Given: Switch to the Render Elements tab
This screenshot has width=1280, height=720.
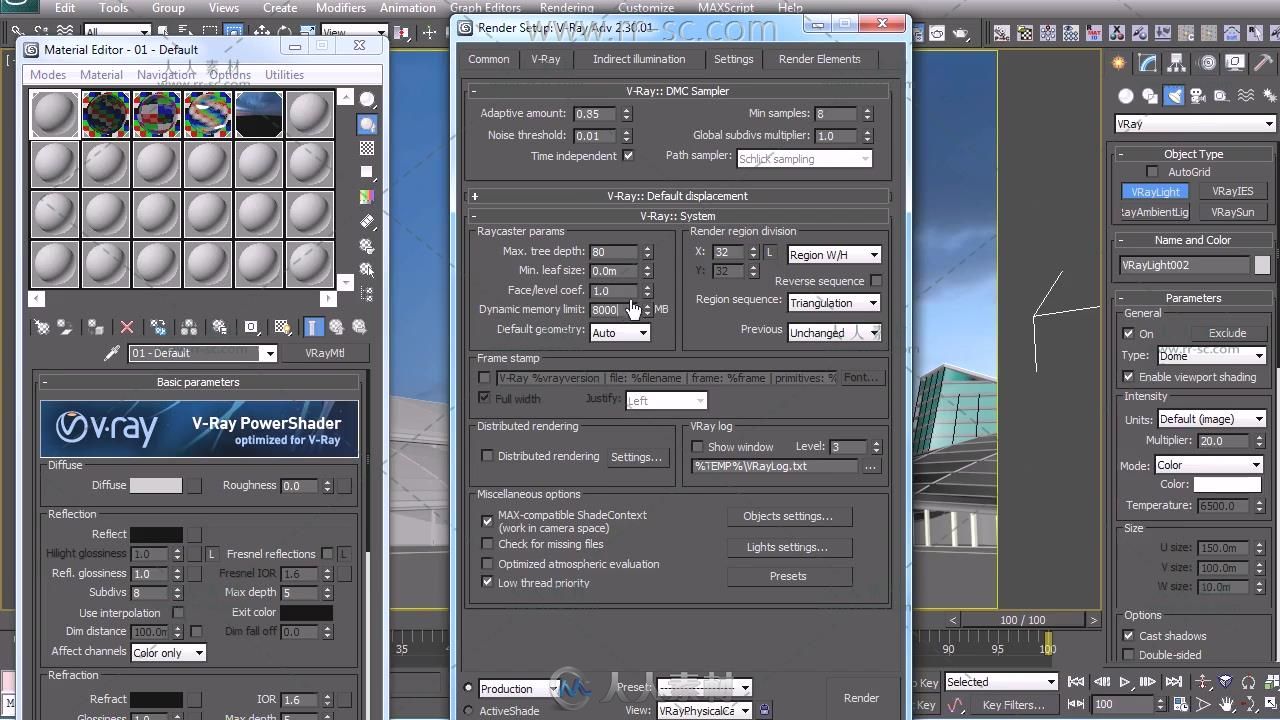Looking at the screenshot, I should (x=819, y=59).
